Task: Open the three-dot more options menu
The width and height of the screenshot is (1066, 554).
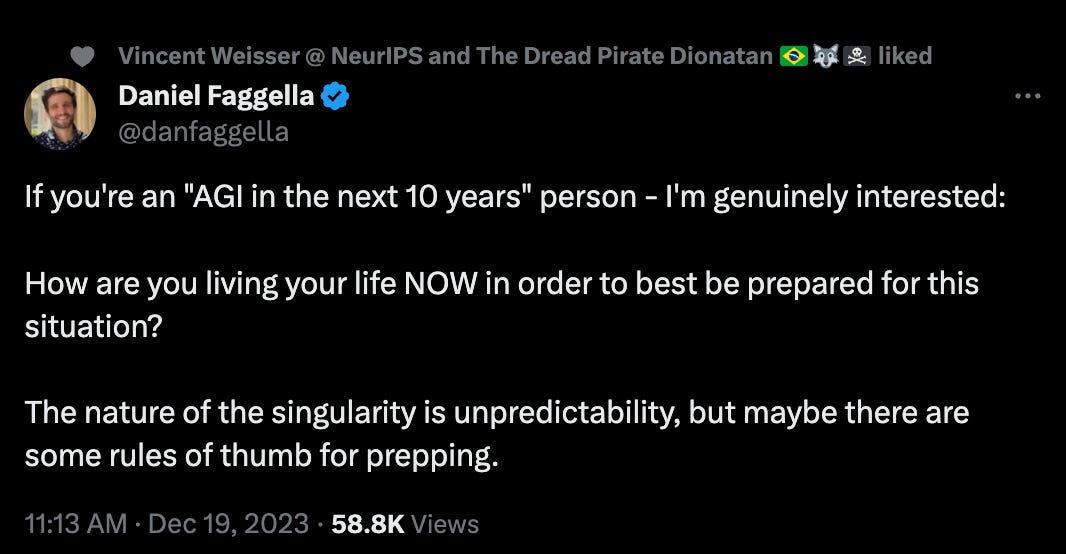Action: point(1028,97)
